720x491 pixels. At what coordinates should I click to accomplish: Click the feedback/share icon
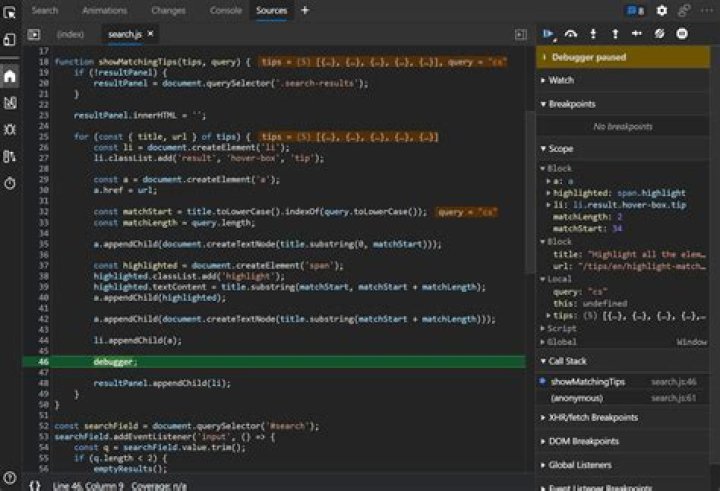[x=685, y=10]
